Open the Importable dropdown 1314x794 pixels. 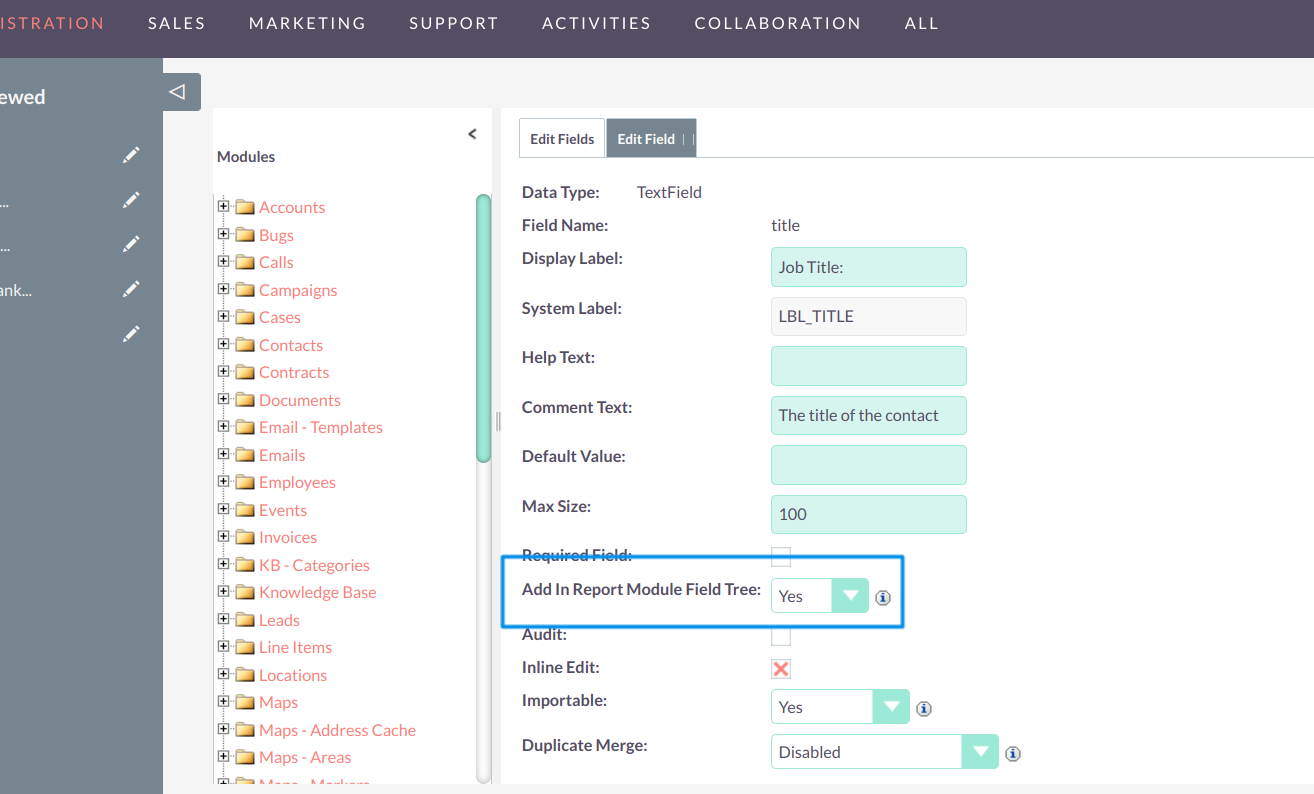(x=840, y=707)
